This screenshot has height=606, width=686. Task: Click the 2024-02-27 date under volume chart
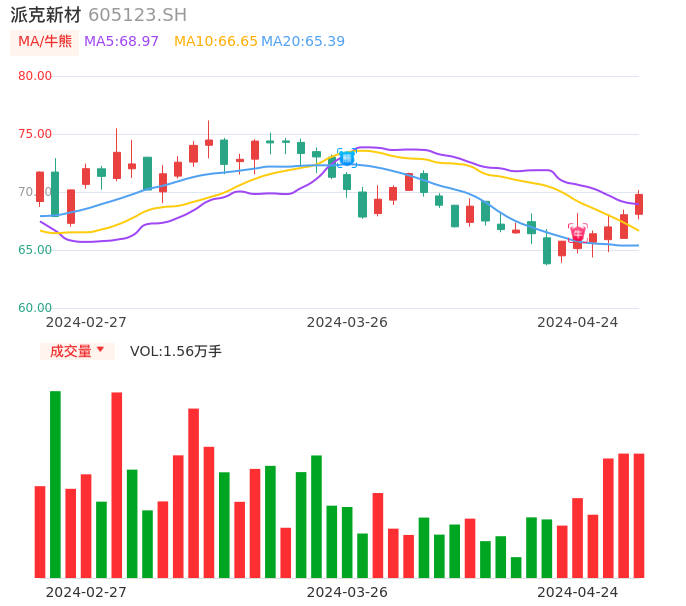[86, 592]
